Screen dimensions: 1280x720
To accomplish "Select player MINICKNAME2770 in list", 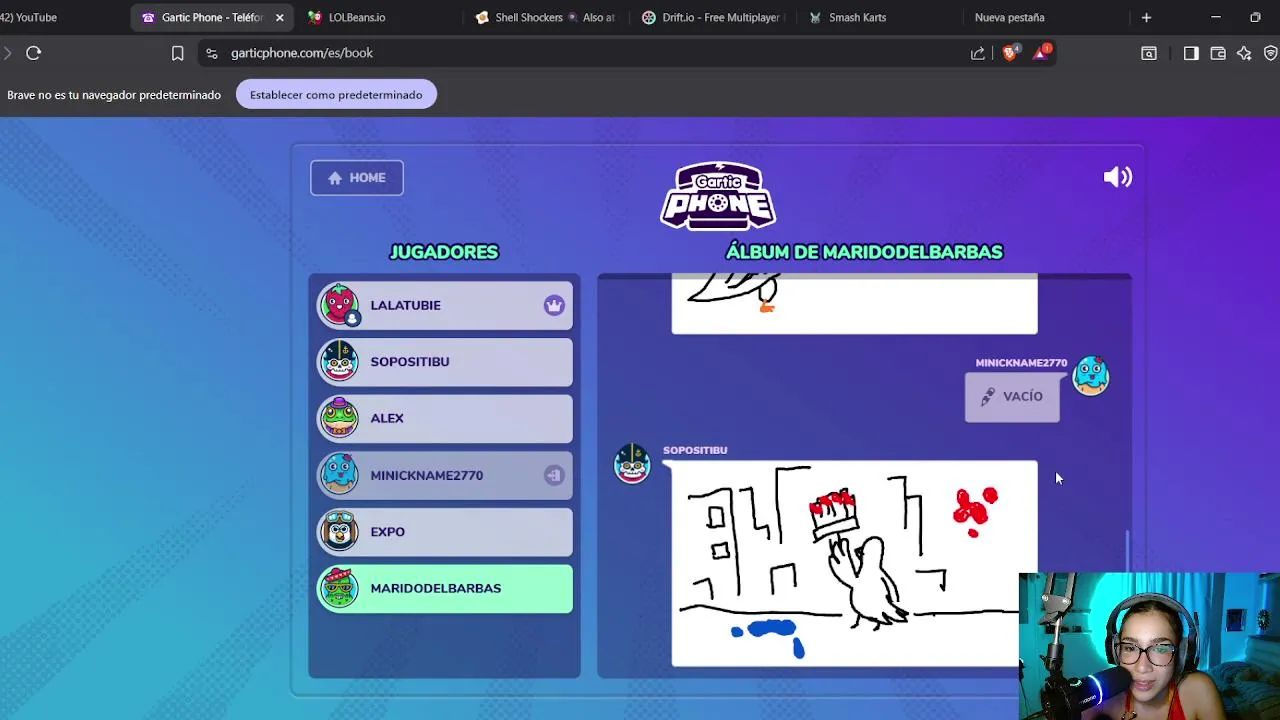I will (445, 475).
